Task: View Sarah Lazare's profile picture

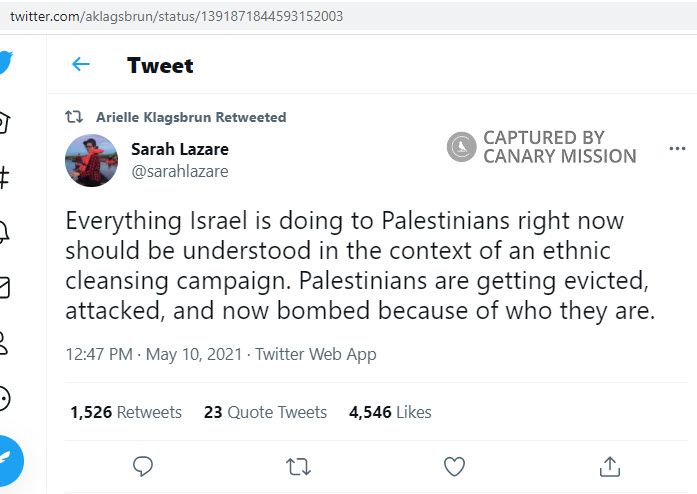Action: pos(92,160)
